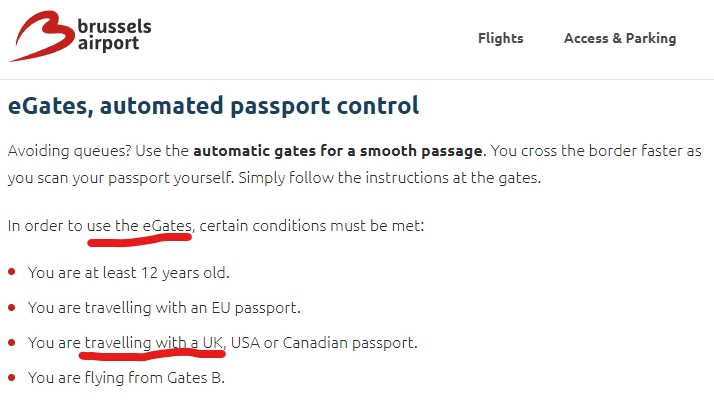The image size is (714, 415).
Task: Click the bold 'automatic gates for a smooth passage' text
Action: click(x=338, y=151)
